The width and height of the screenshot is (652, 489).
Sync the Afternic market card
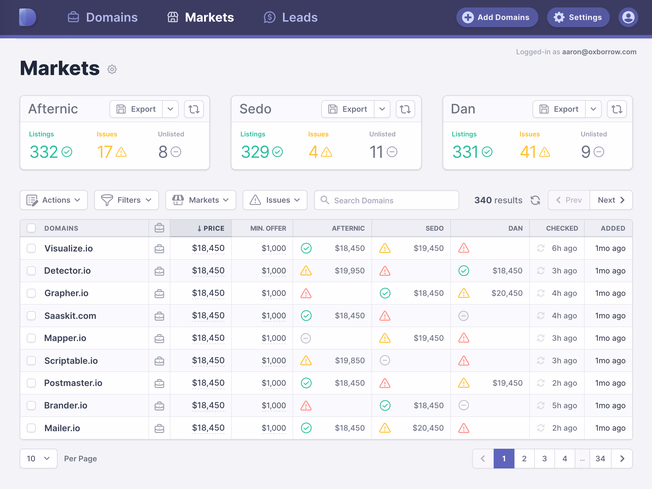tap(194, 109)
